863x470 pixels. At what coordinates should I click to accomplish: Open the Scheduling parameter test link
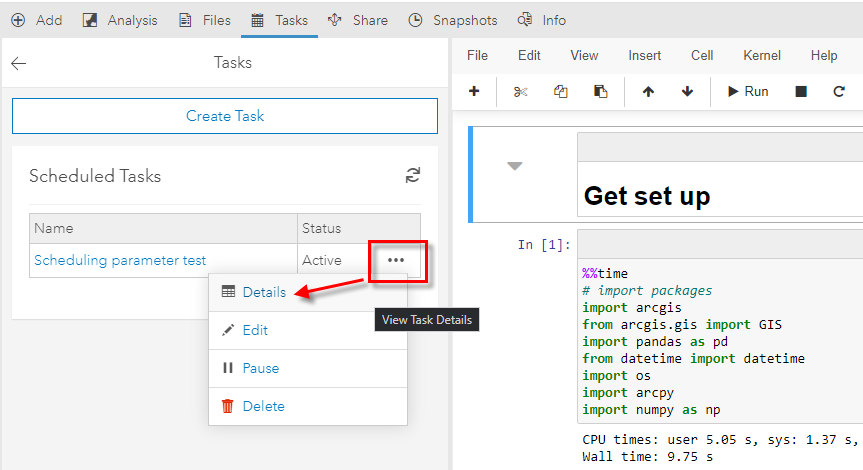coord(120,260)
